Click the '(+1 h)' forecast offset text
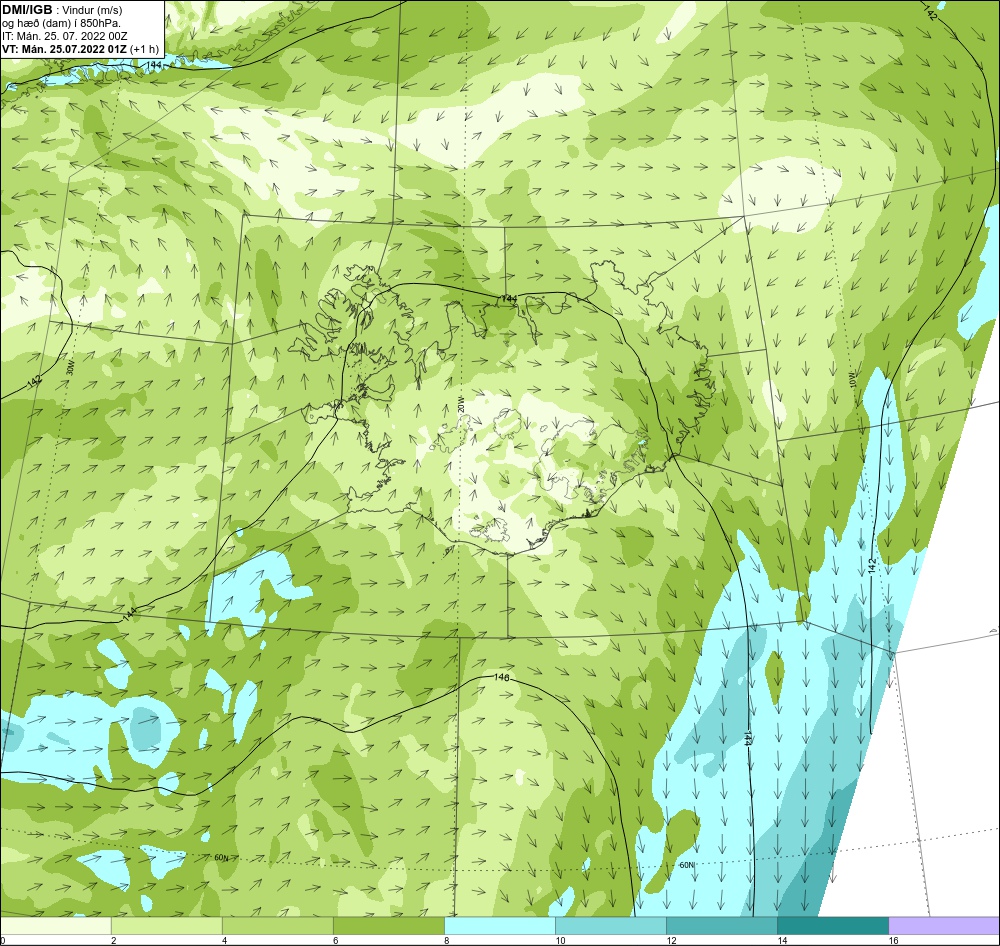Image resolution: width=1000 pixels, height=946 pixels. 144,49
